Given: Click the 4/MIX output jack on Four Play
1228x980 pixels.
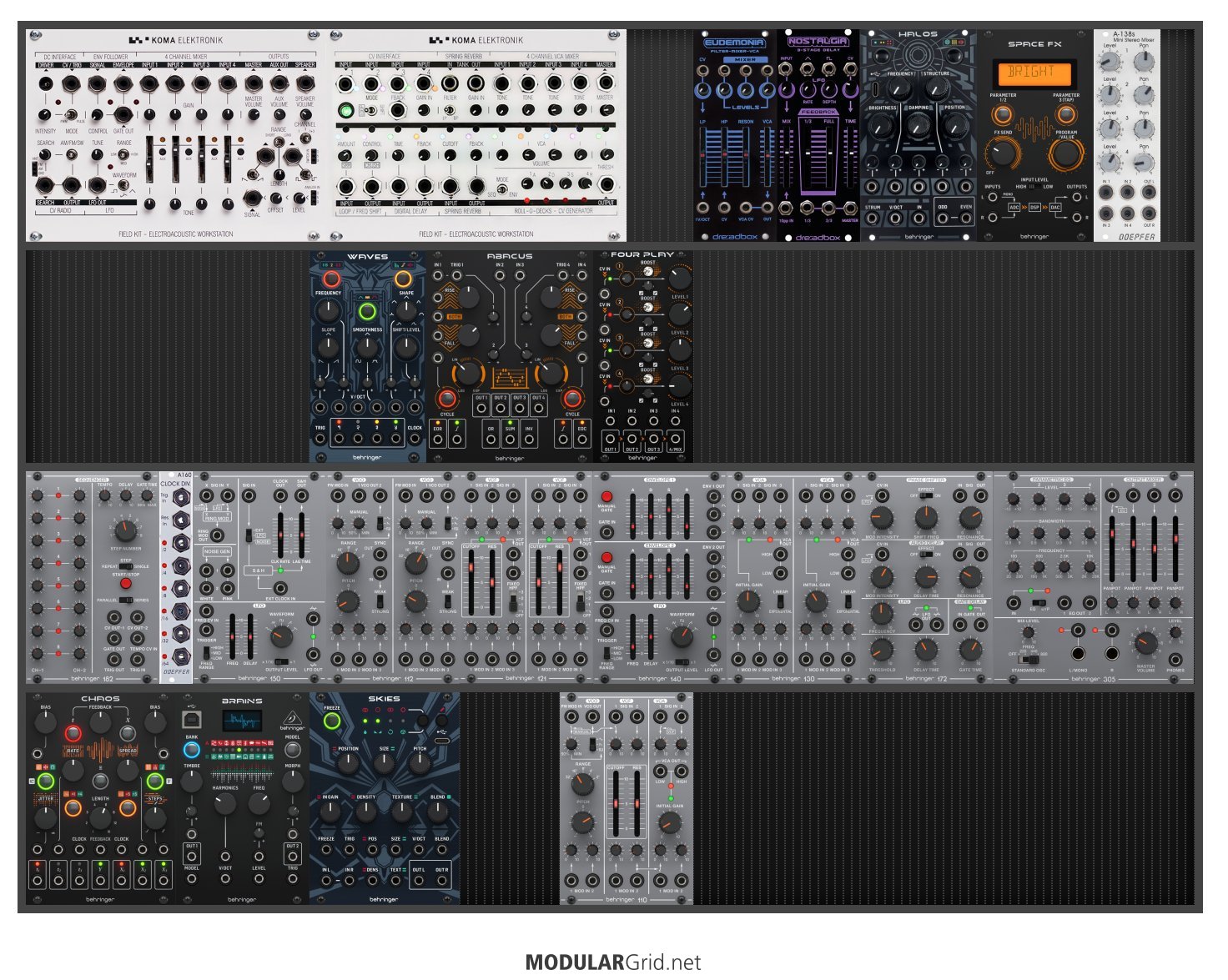Looking at the screenshot, I should [675, 439].
